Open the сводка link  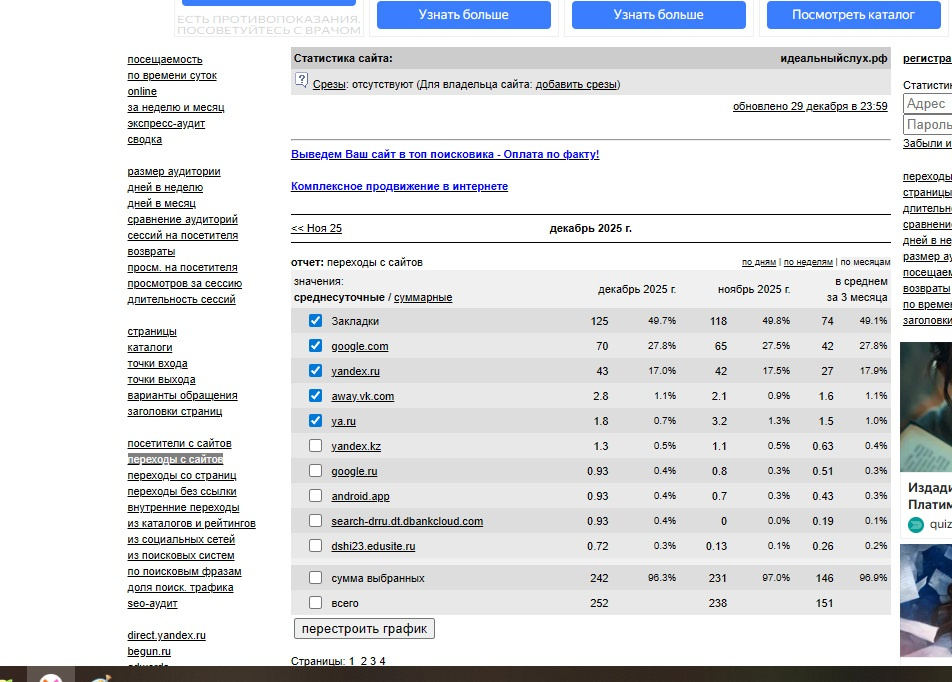[144, 139]
